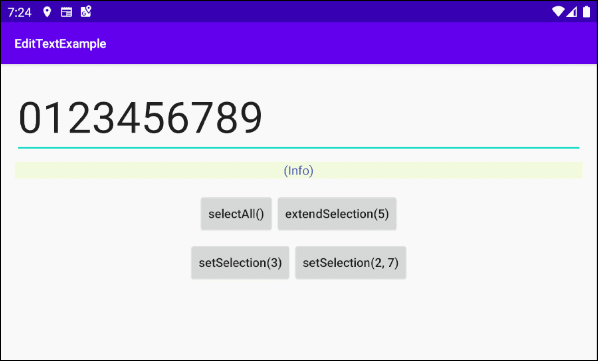Click the EditTextExample app title
Viewport: 598px width, 361px height.
click(60, 43)
